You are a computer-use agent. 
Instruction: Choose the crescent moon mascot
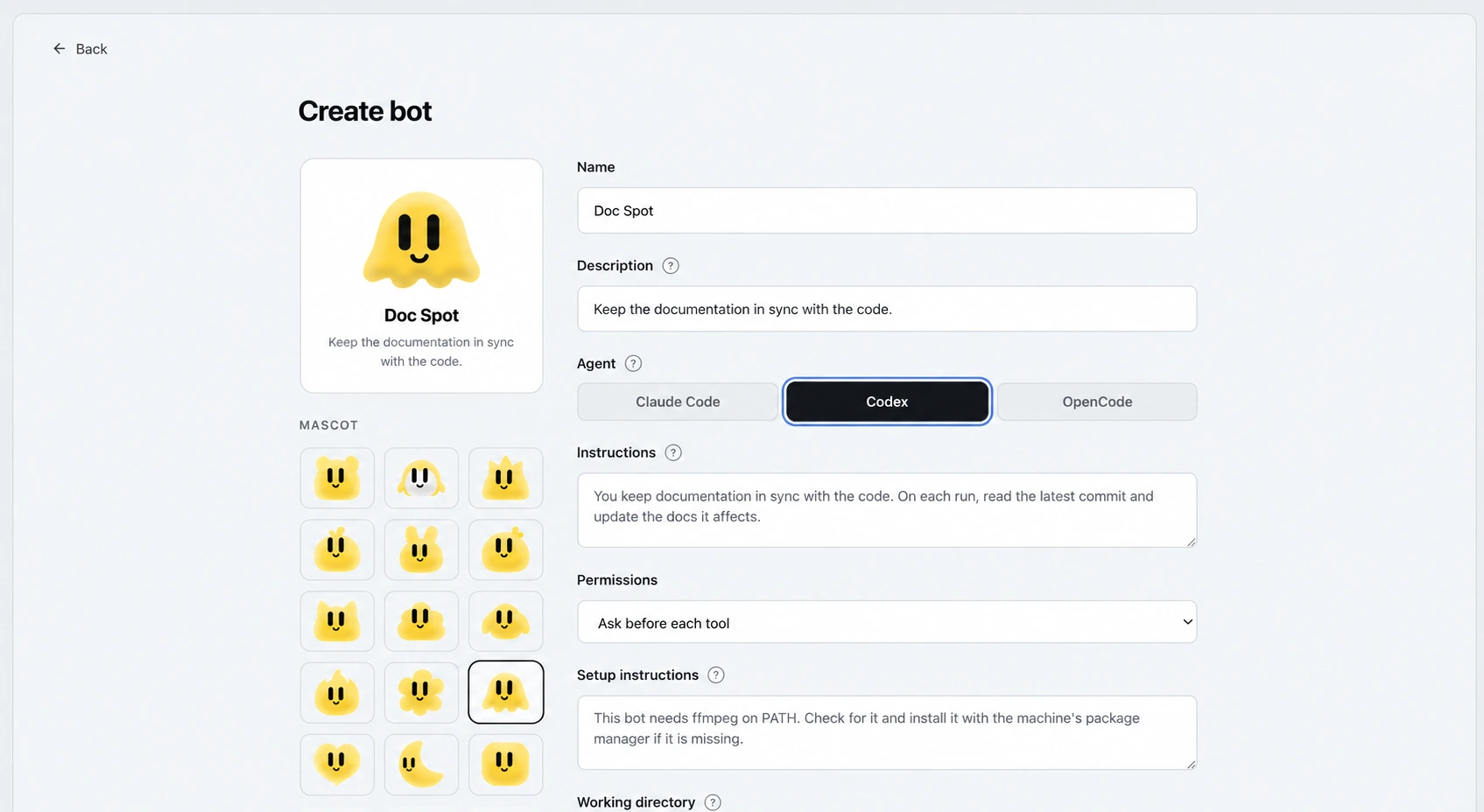(421, 765)
